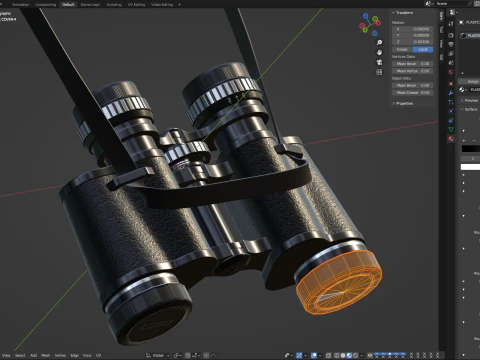Switch to the Compositing workspace tab
480x360 pixels.
click(x=46, y=5)
